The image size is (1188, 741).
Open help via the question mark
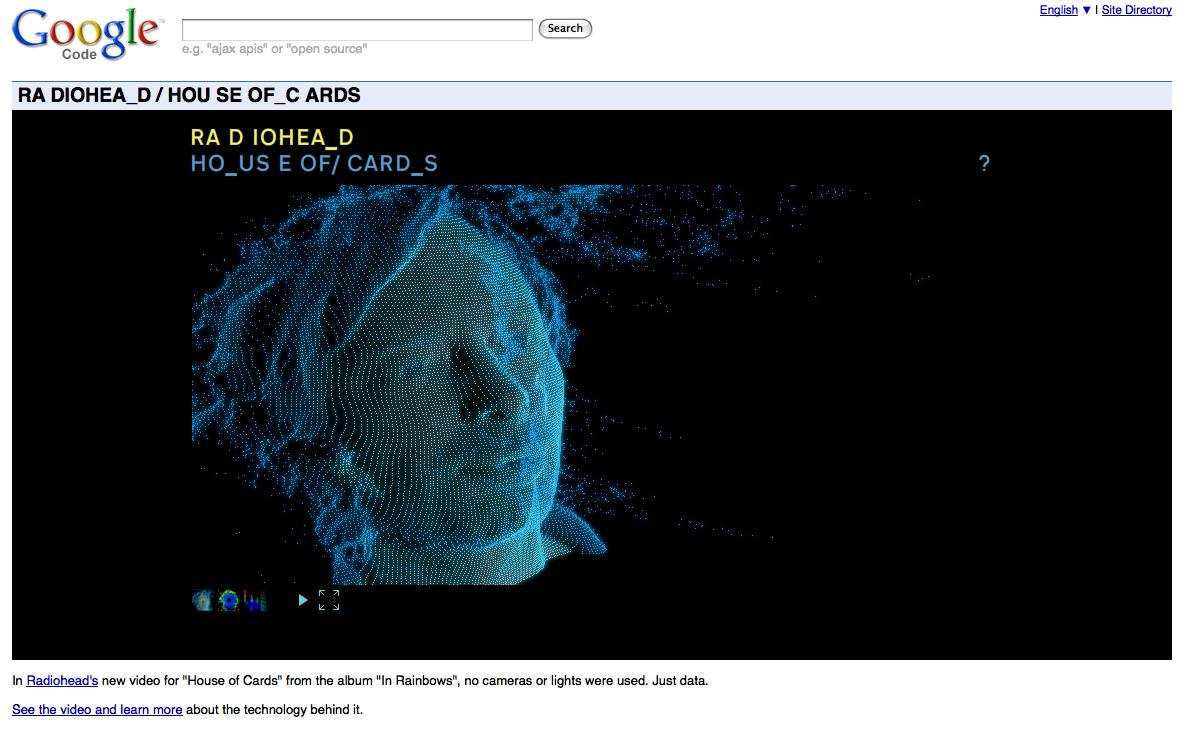pyautogui.click(x=984, y=163)
